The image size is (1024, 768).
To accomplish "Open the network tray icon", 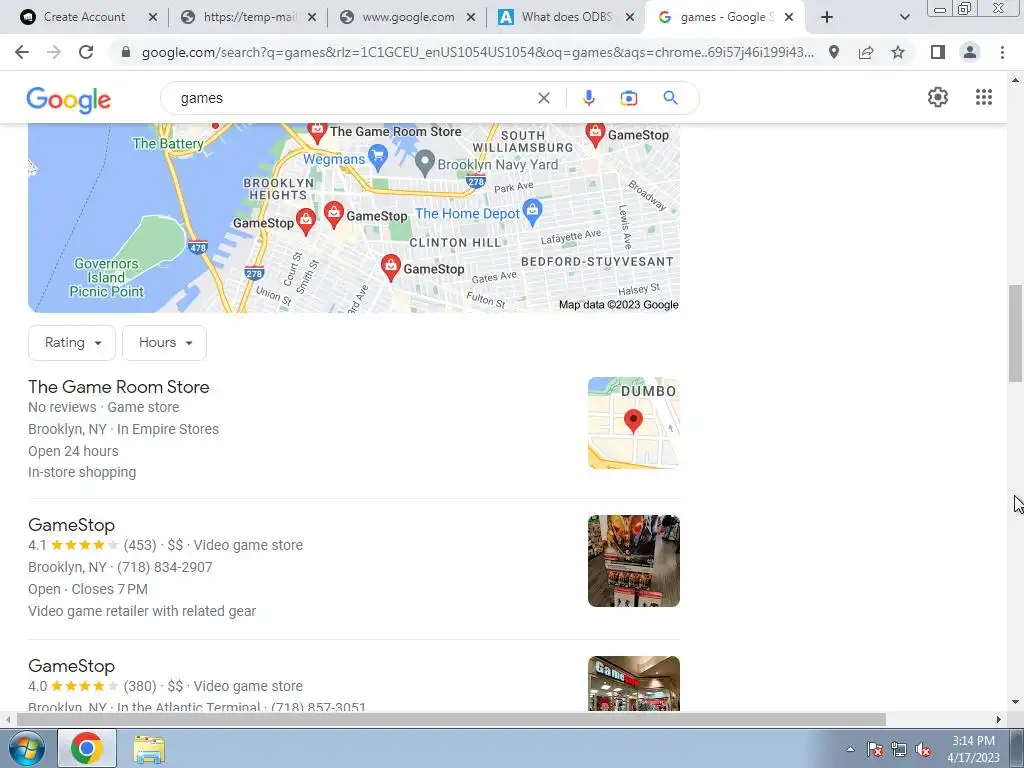I will [x=899, y=750].
